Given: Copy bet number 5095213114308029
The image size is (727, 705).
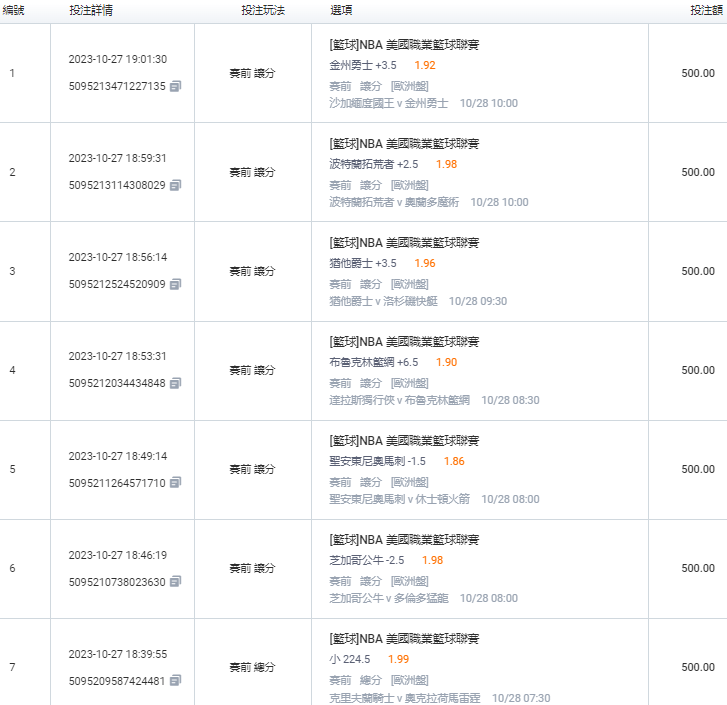Looking at the screenshot, I should tap(175, 185).
